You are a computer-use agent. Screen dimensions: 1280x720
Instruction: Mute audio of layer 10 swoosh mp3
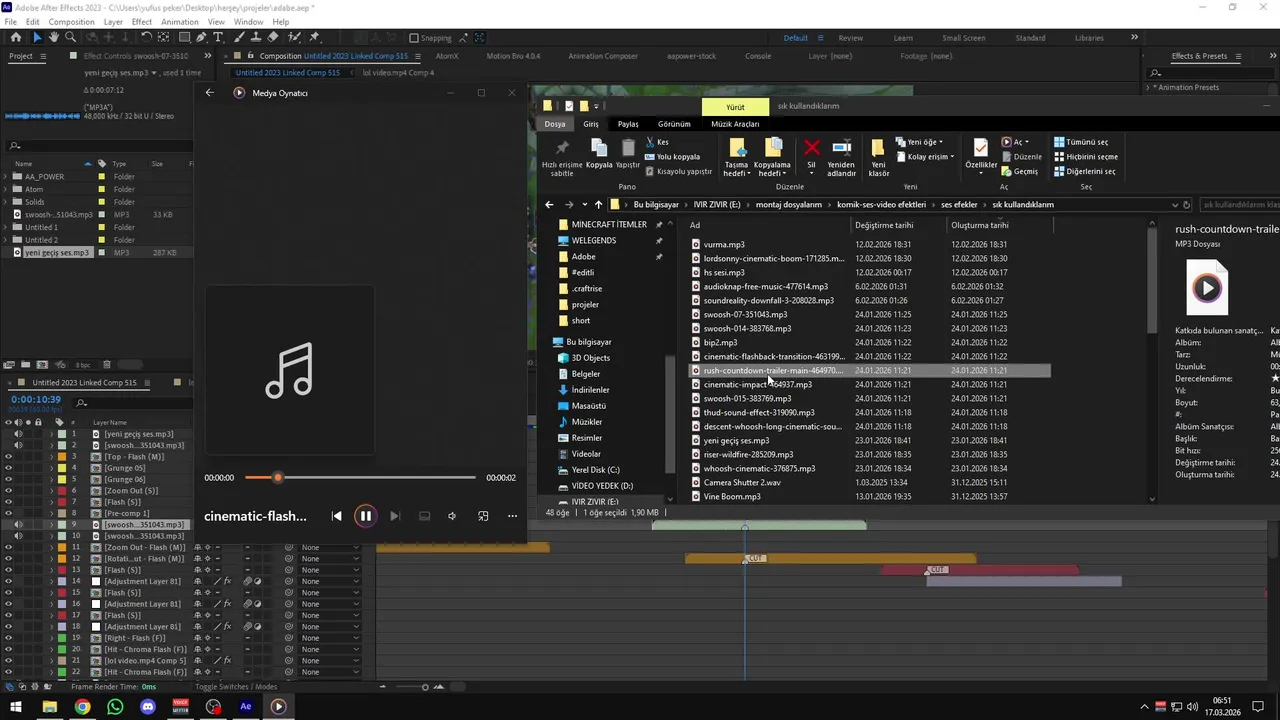point(18,536)
